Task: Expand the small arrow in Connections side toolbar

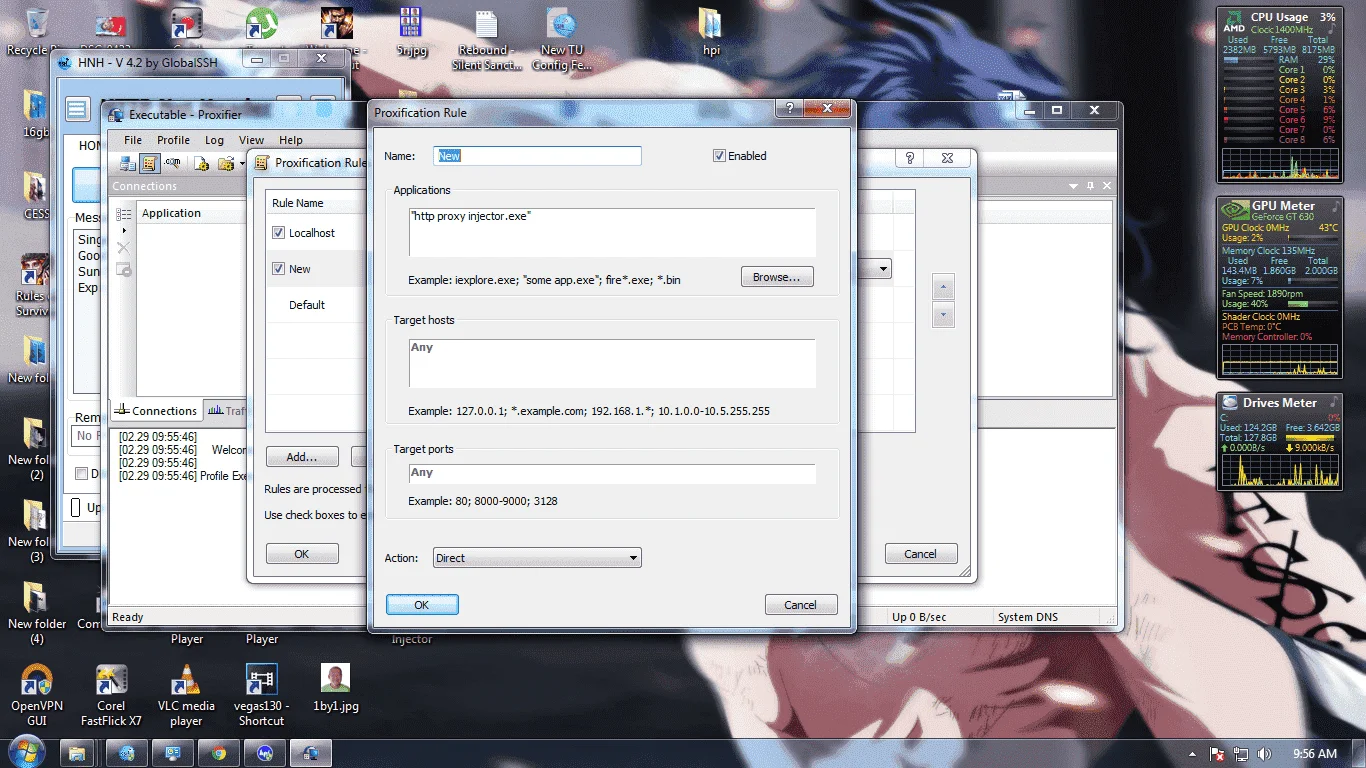Action: click(x=124, y=231)
